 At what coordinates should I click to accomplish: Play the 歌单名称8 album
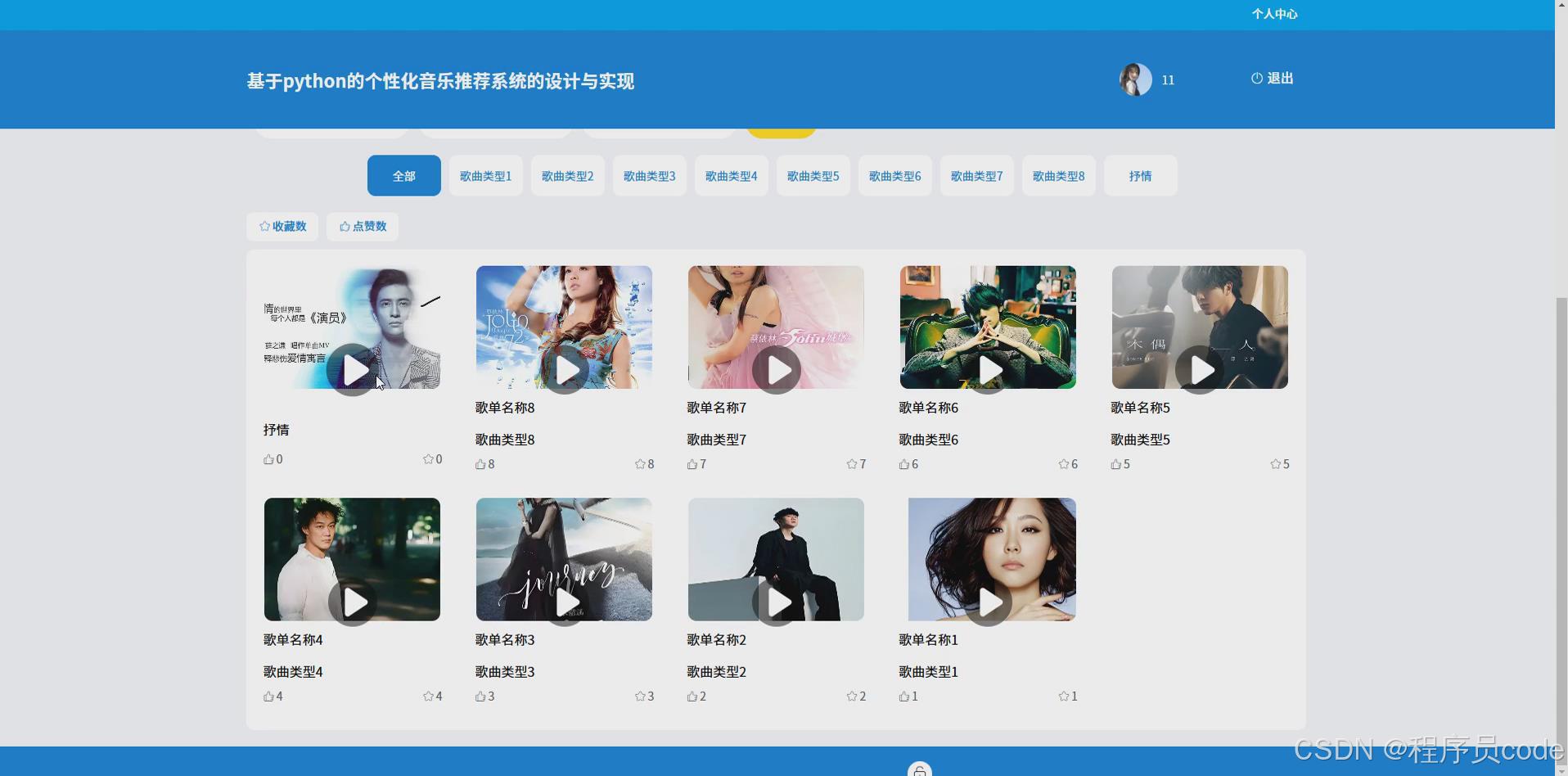pos(565,369)
